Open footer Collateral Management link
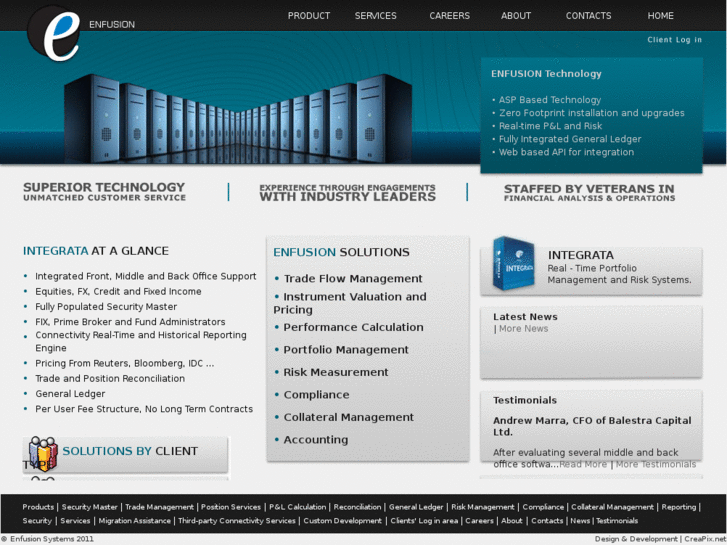 (612, 507)
